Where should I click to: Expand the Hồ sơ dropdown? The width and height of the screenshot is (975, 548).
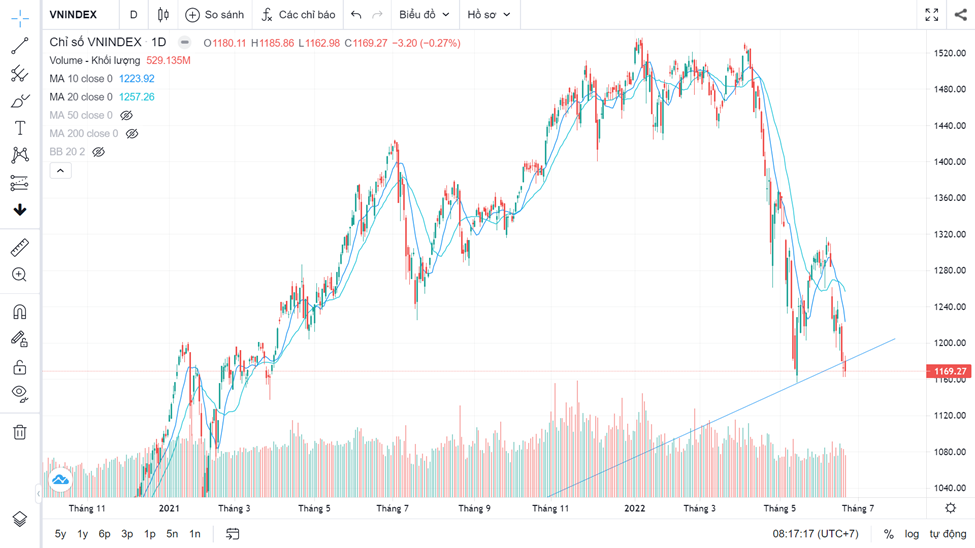[x=489, y=15]
